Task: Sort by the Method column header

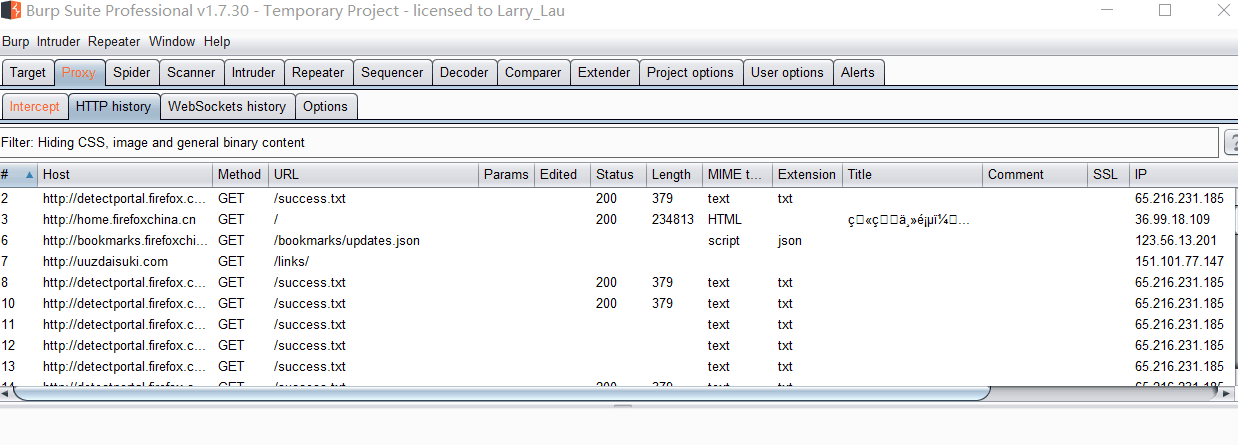Action: [241, 174]
